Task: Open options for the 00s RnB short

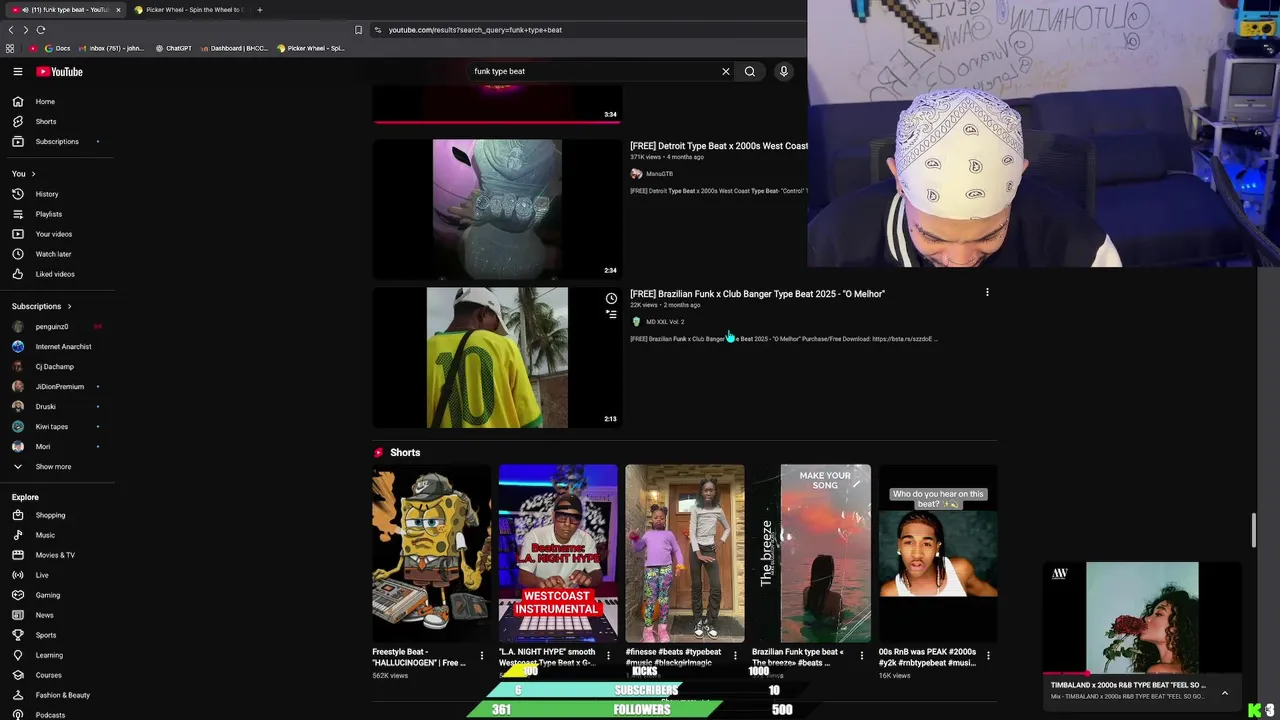Action: (x=988, y=656)
